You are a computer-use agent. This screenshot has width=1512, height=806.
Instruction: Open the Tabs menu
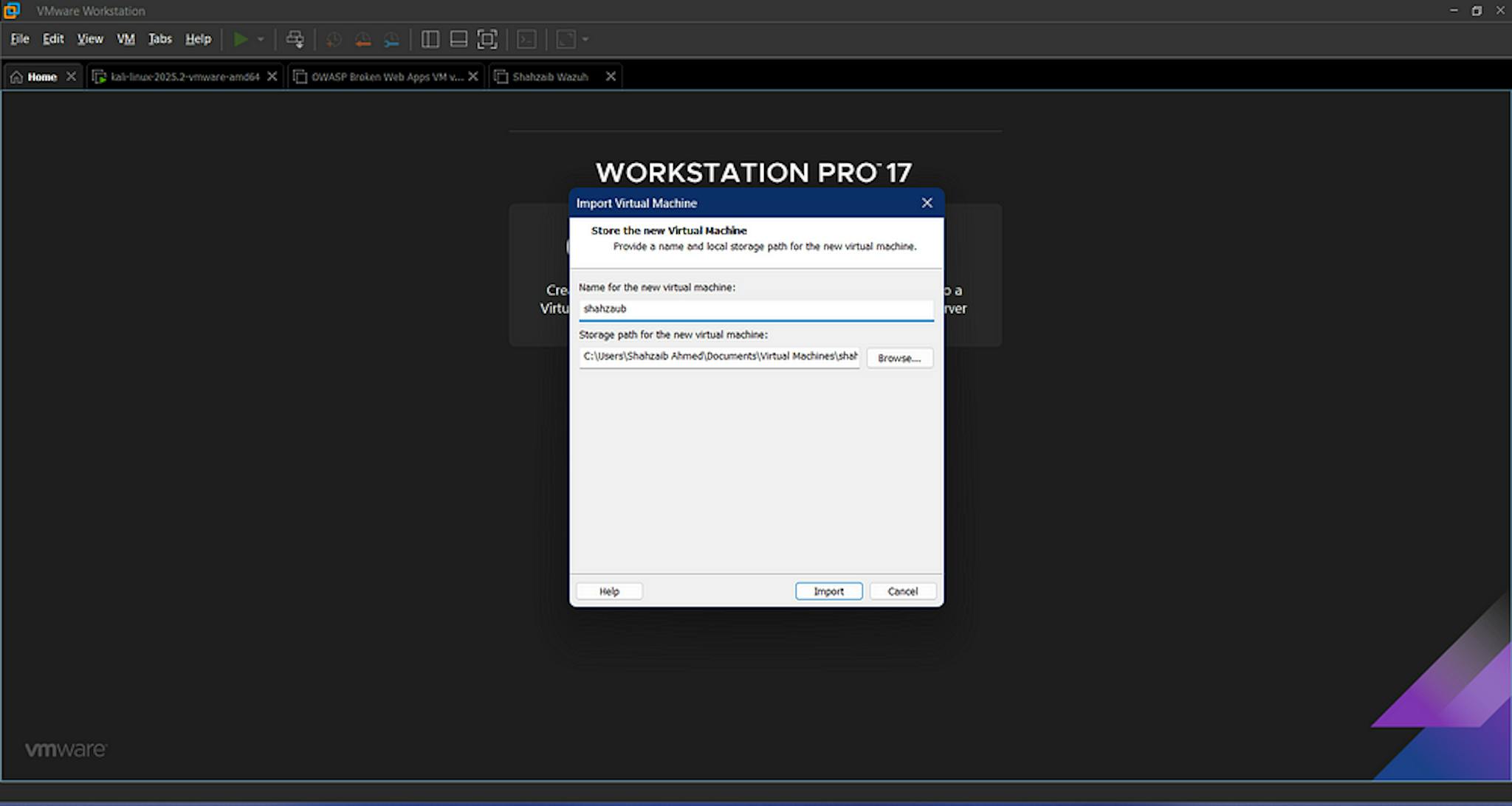click(x=159, y=39)
